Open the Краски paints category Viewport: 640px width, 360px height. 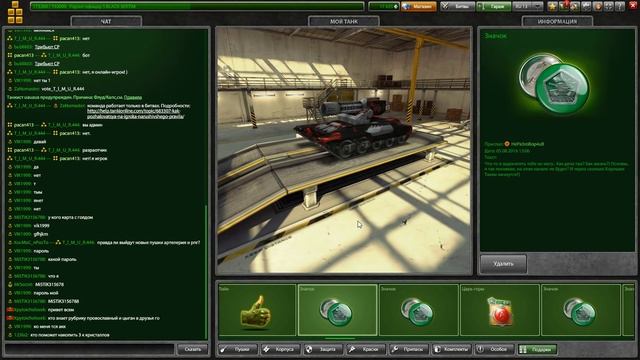click(x=366, y=349)
